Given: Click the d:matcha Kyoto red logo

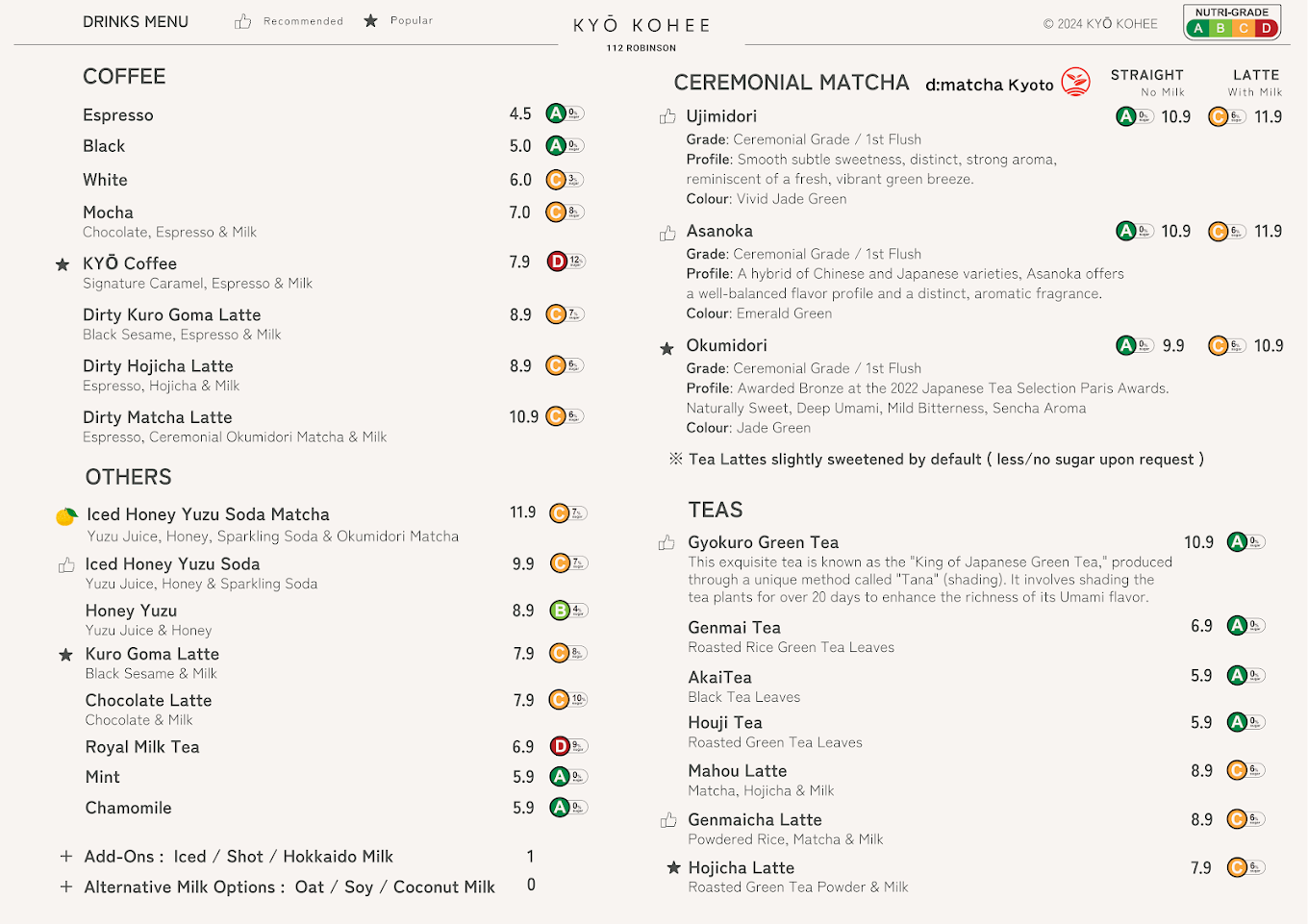Looking at the screenshot, I should (1076, 82).
